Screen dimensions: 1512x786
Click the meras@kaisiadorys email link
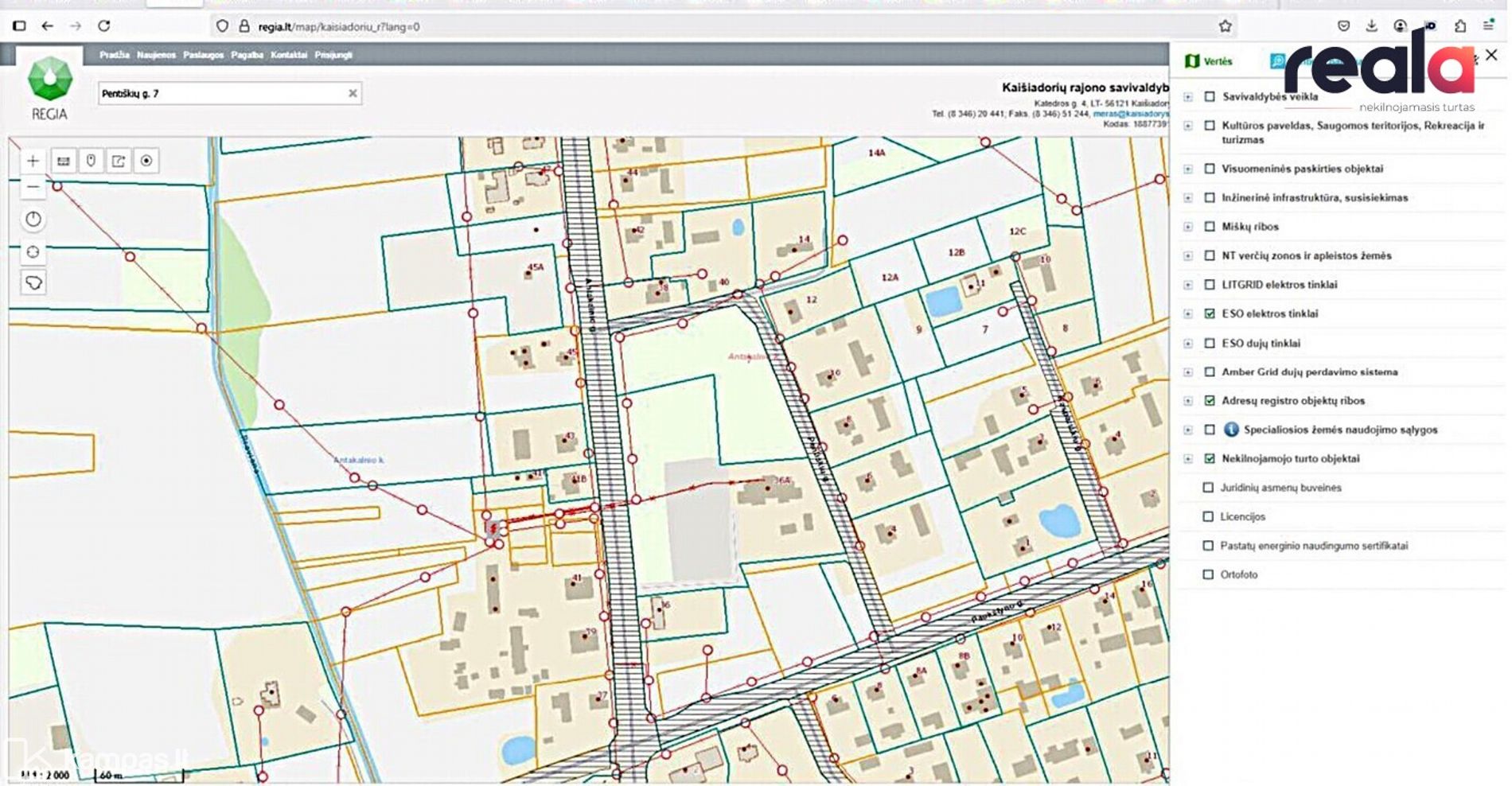[1131, 114]
